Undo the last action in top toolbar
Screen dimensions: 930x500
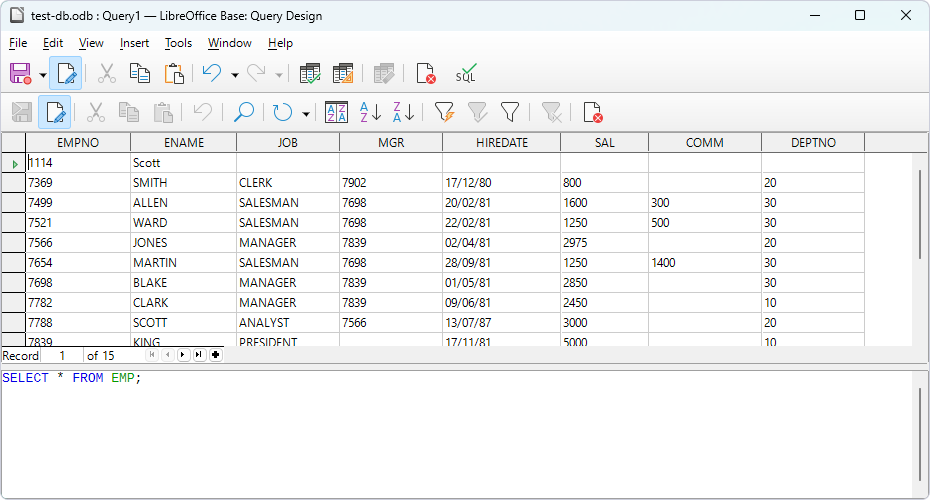click(212, 74)
